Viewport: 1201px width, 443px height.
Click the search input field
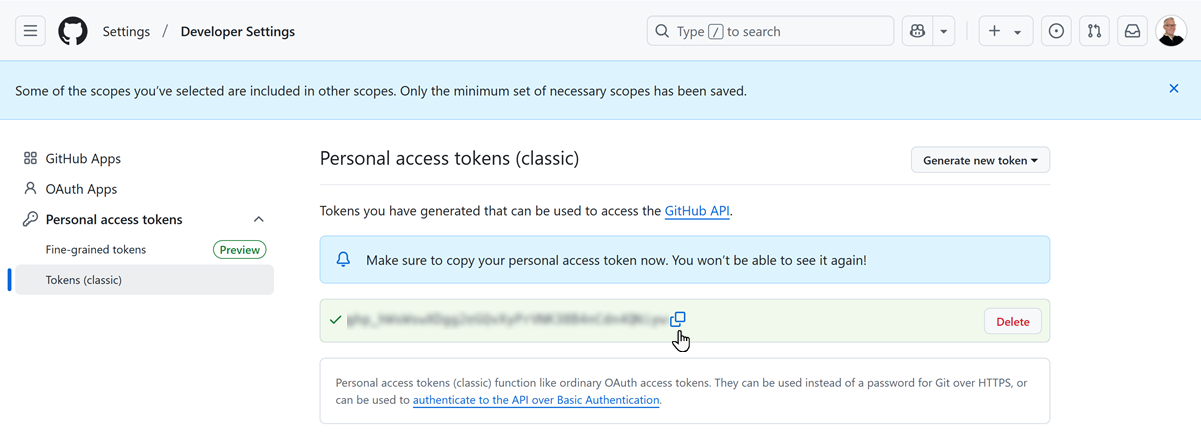(770, 31)
